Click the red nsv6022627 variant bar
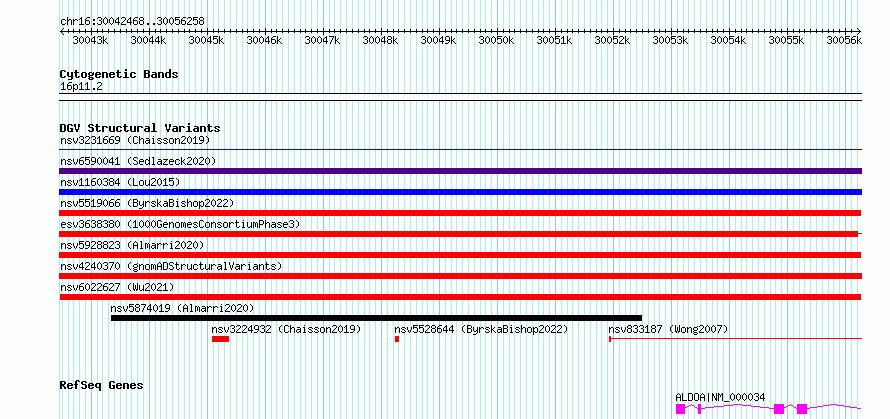The image size is (890, 419). tap(460, 297)
